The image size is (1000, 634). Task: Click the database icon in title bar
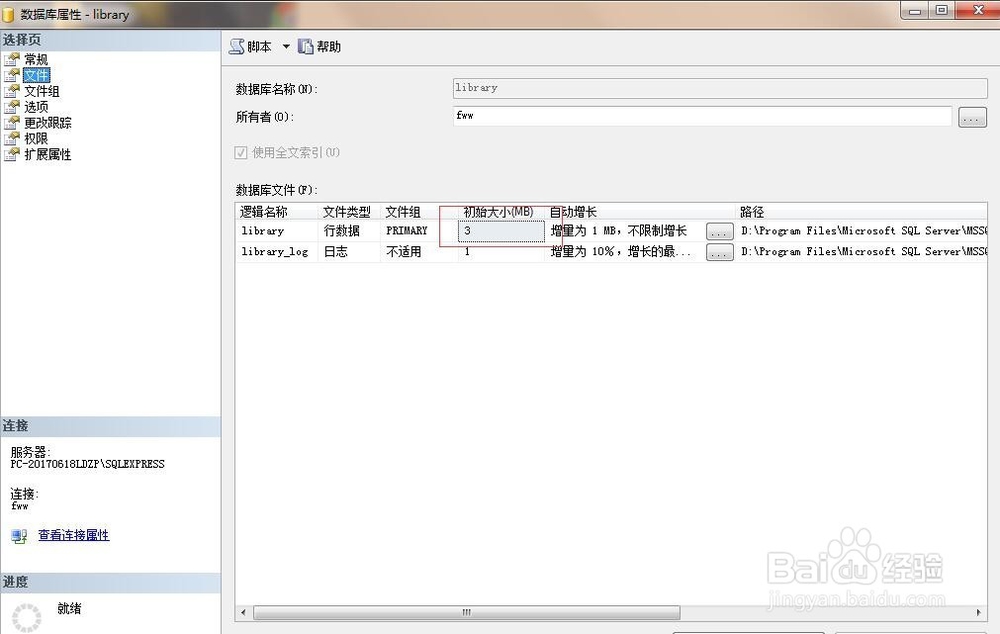pyautogui.click(x=8, y=14)
